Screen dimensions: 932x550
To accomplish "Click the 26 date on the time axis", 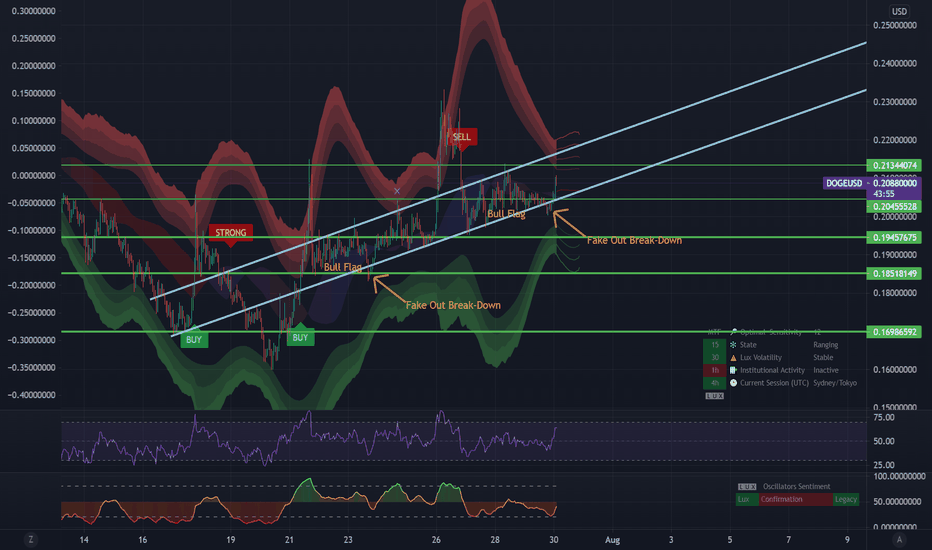I will click(436, 540).
